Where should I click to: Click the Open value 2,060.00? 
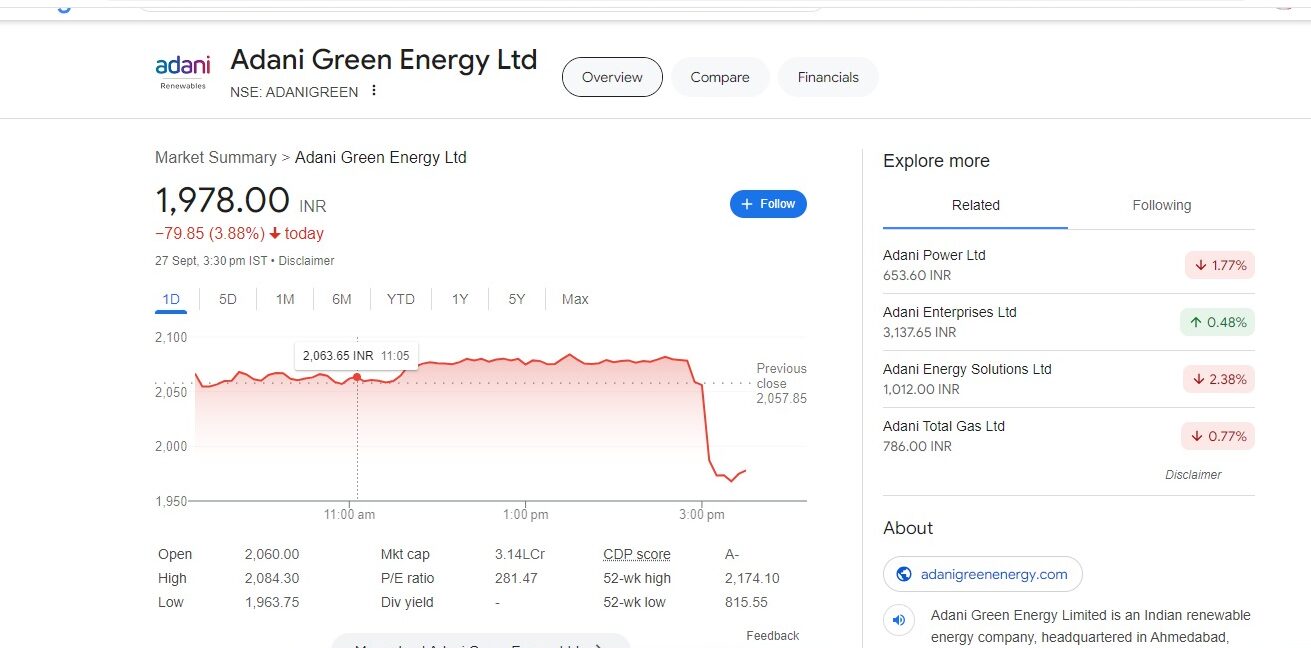tap(272, 554)
